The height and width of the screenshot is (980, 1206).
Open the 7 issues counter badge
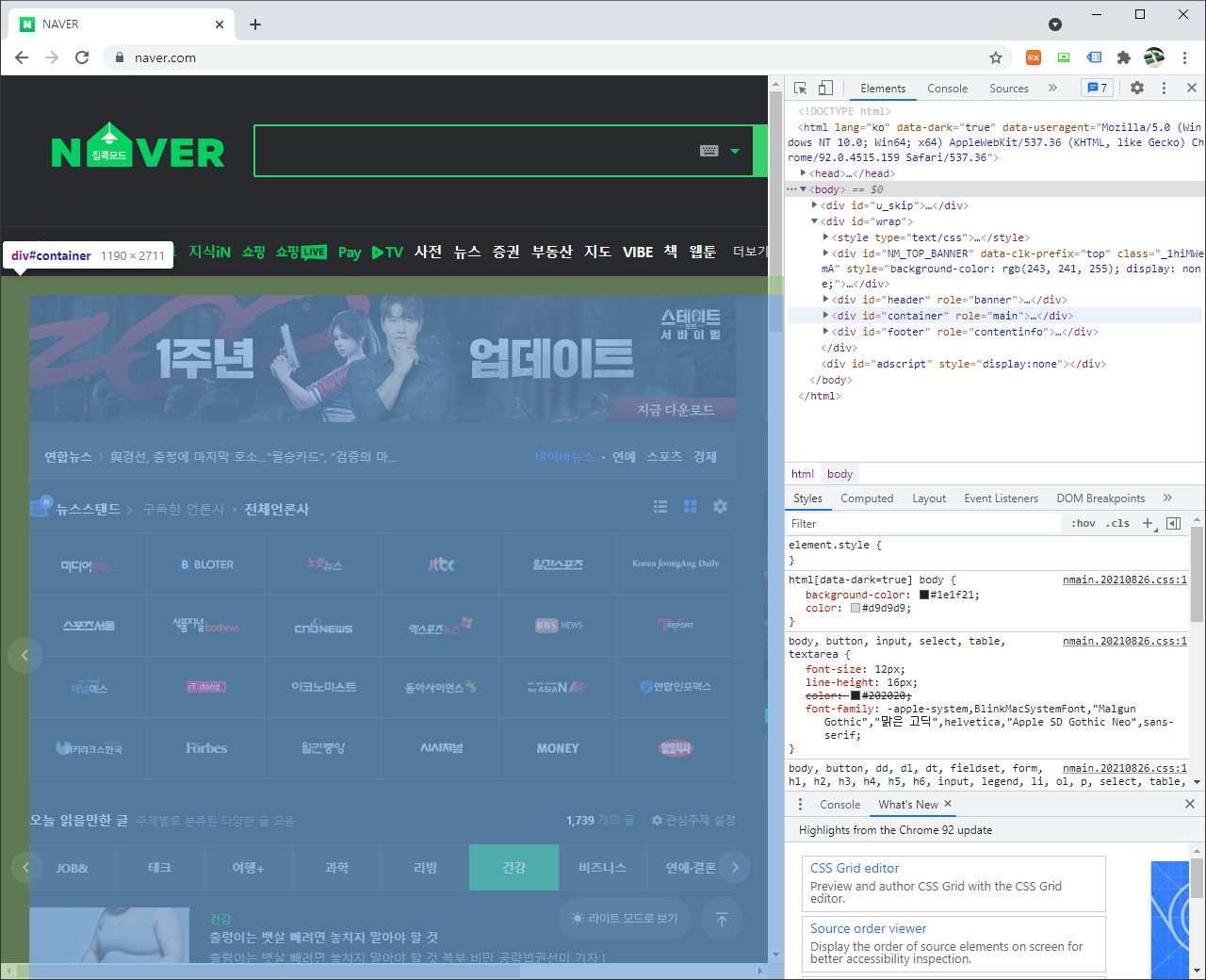1097,88
